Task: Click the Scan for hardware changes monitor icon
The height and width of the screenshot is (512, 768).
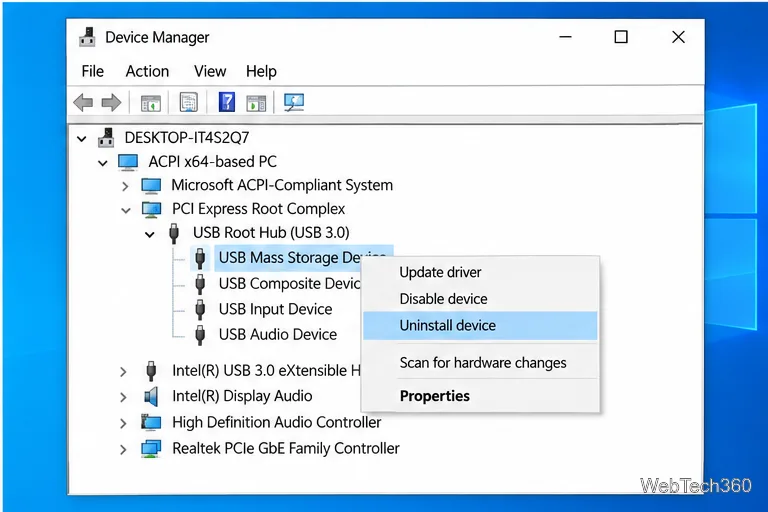Action: click(x=294, y=102)
